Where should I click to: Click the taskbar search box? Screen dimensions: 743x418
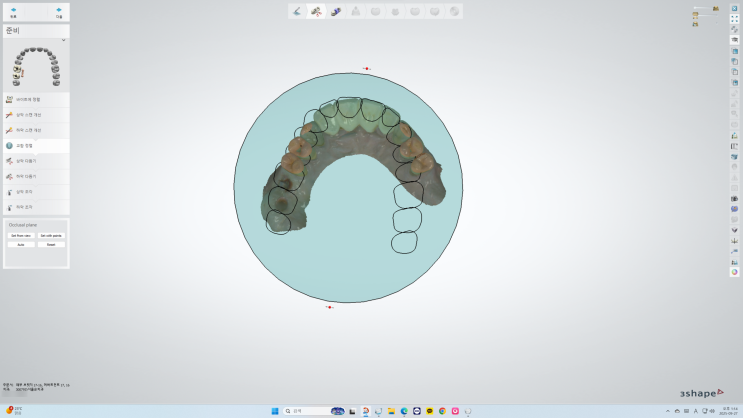coord(314,411)
